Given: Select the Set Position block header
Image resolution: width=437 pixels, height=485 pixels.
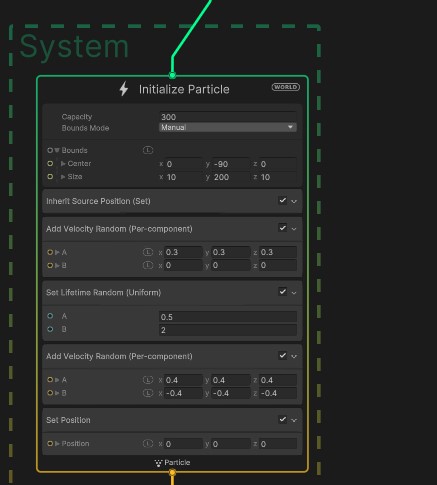Looking at the screenshot, I should coord(172,420).
